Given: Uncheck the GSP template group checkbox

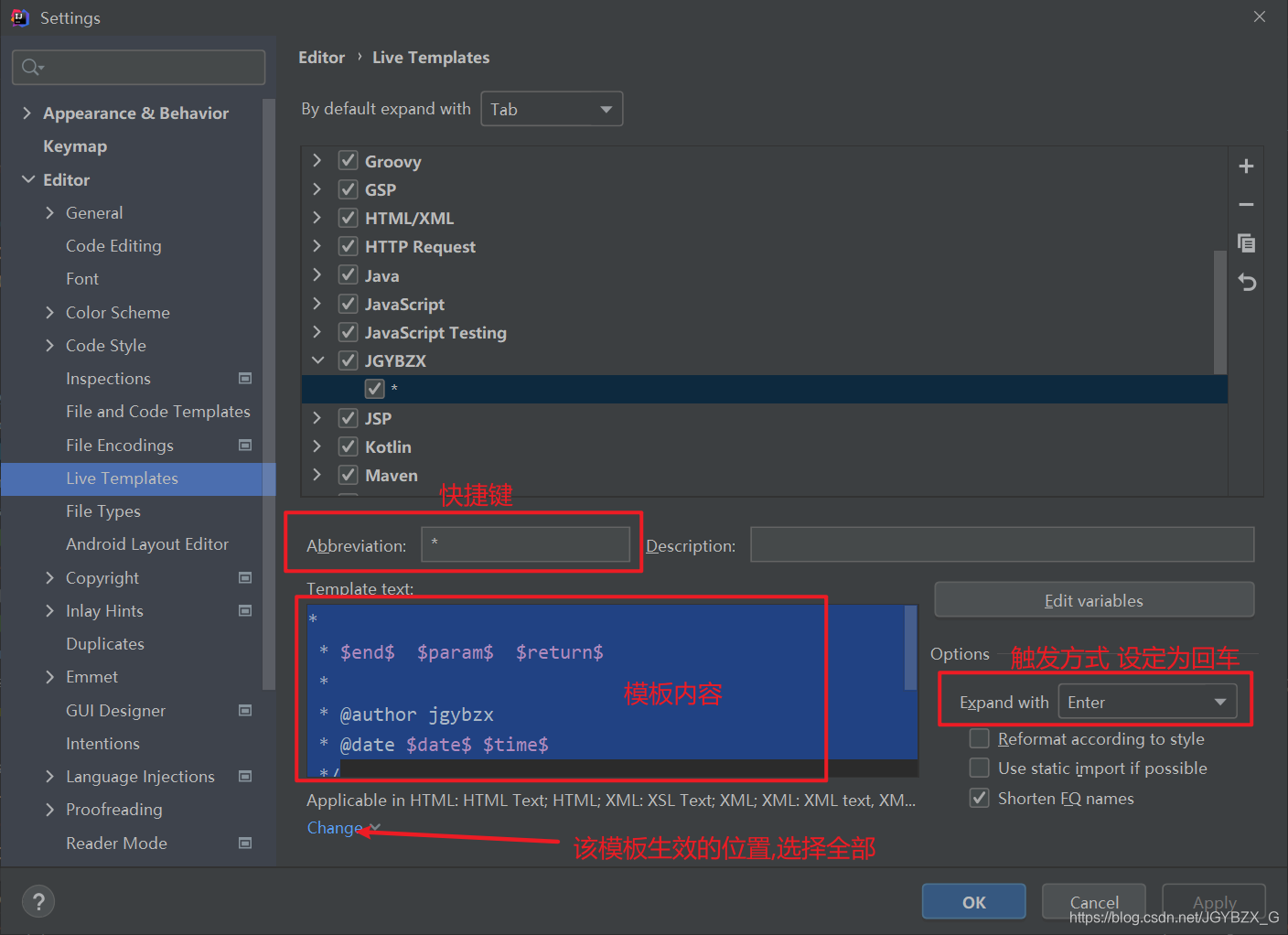Looking at the screenshot, I should [x=348, y=189].
